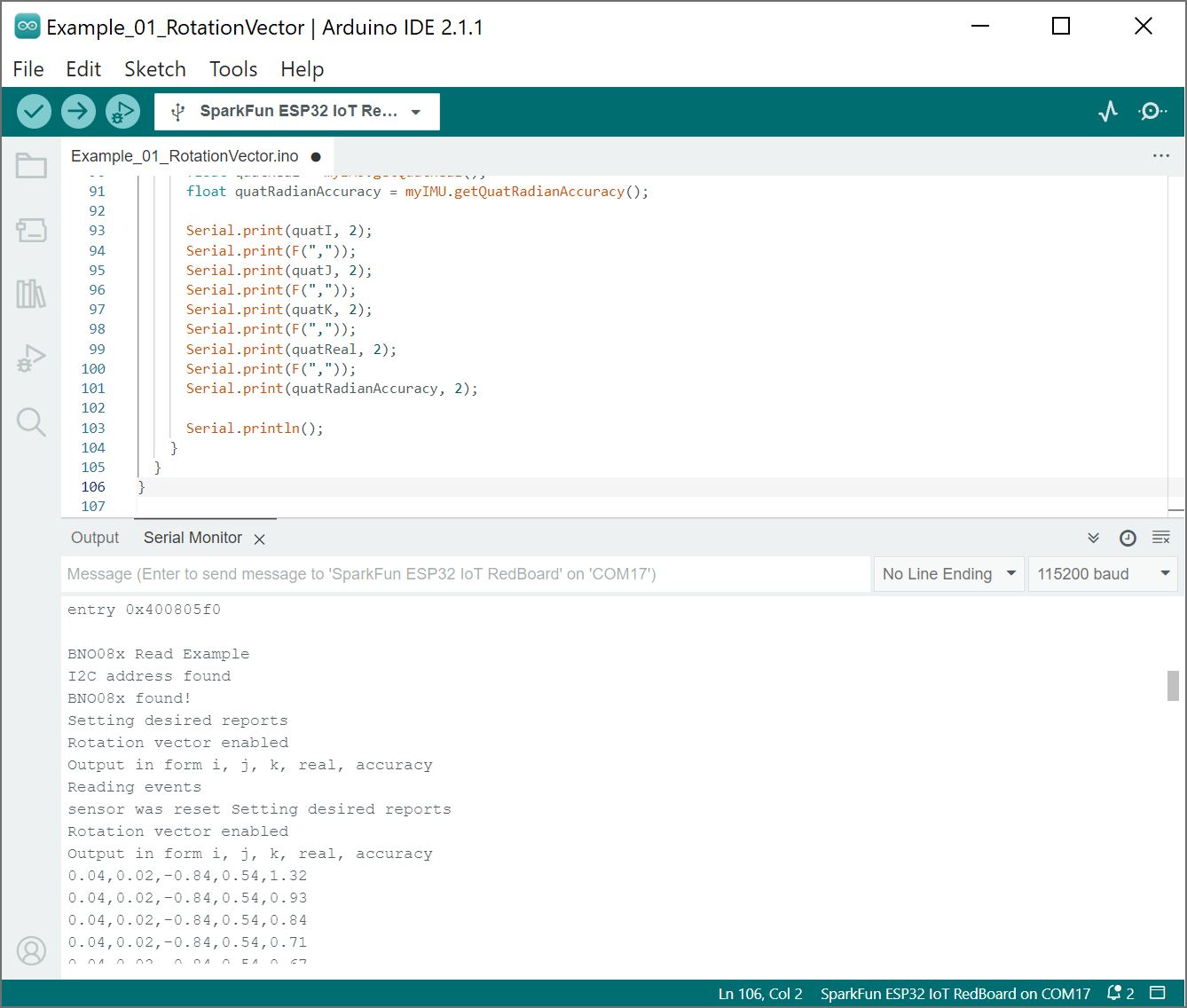Toggle bottom panel icon in status bar
This screenshot has width=1187, height=1008.
point(1157,993)
